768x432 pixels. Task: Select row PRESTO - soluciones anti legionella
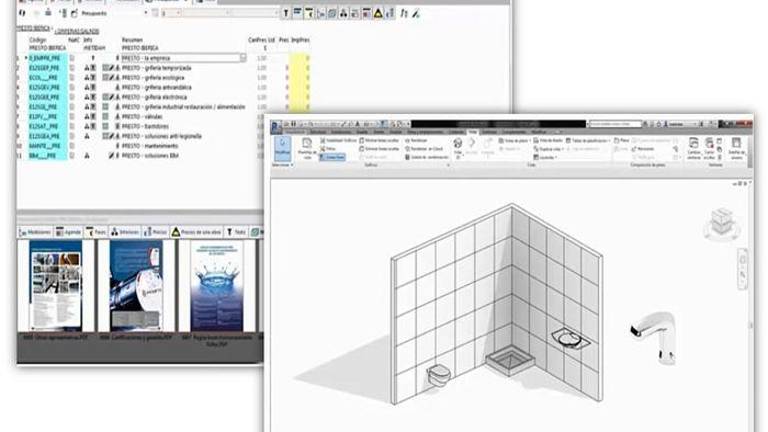point(162,136)
